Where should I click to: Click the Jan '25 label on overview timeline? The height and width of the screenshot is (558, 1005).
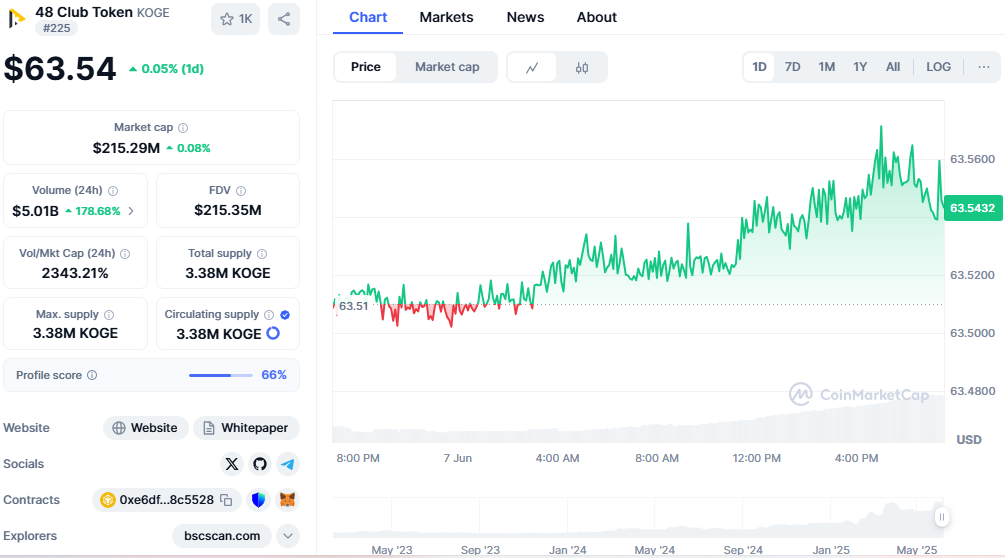(x=831, y=550)
